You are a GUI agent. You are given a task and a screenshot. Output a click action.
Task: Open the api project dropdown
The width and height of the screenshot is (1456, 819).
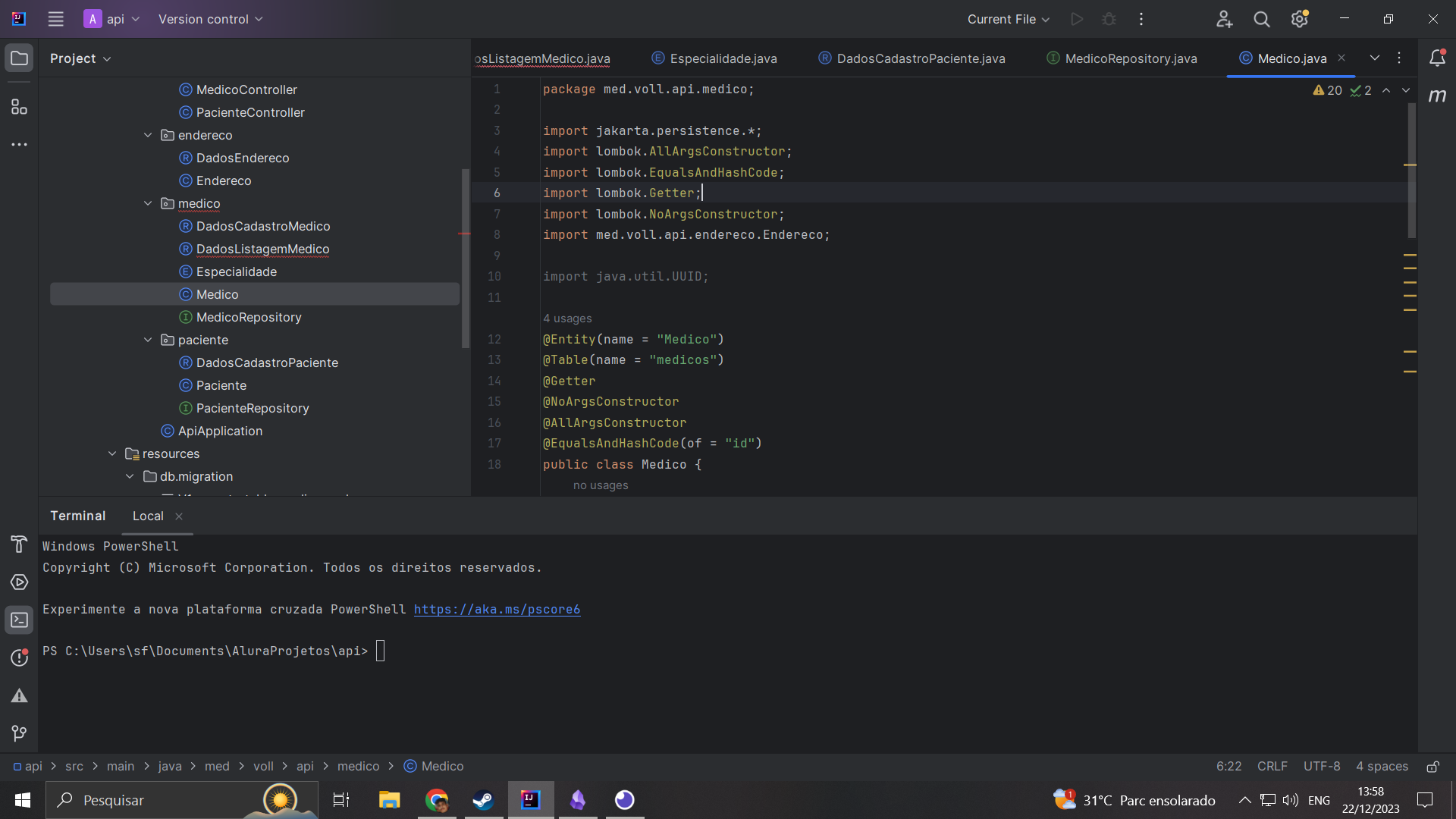[x=112, y=19]
